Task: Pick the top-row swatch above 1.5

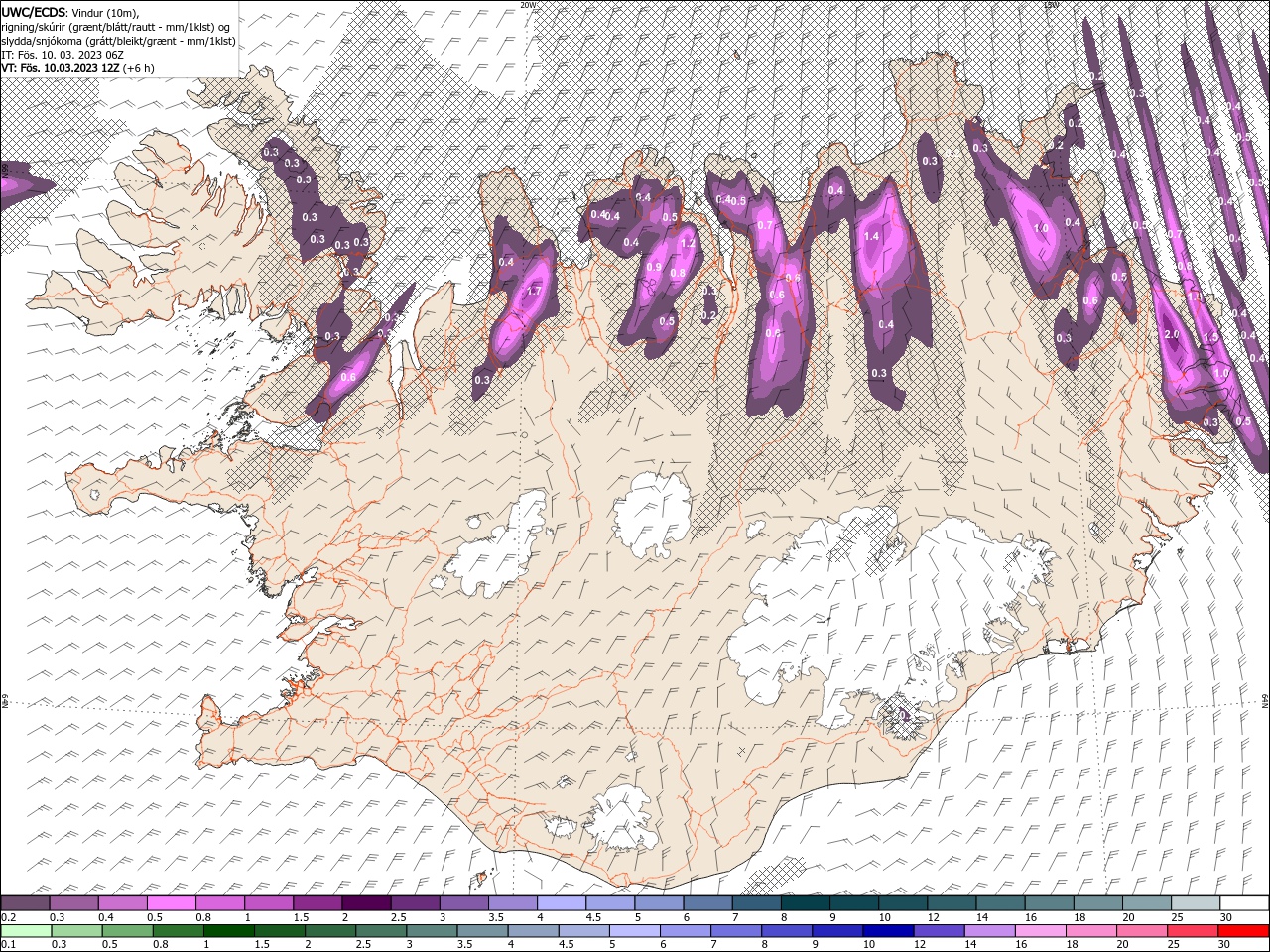Action: pos(317,903)
